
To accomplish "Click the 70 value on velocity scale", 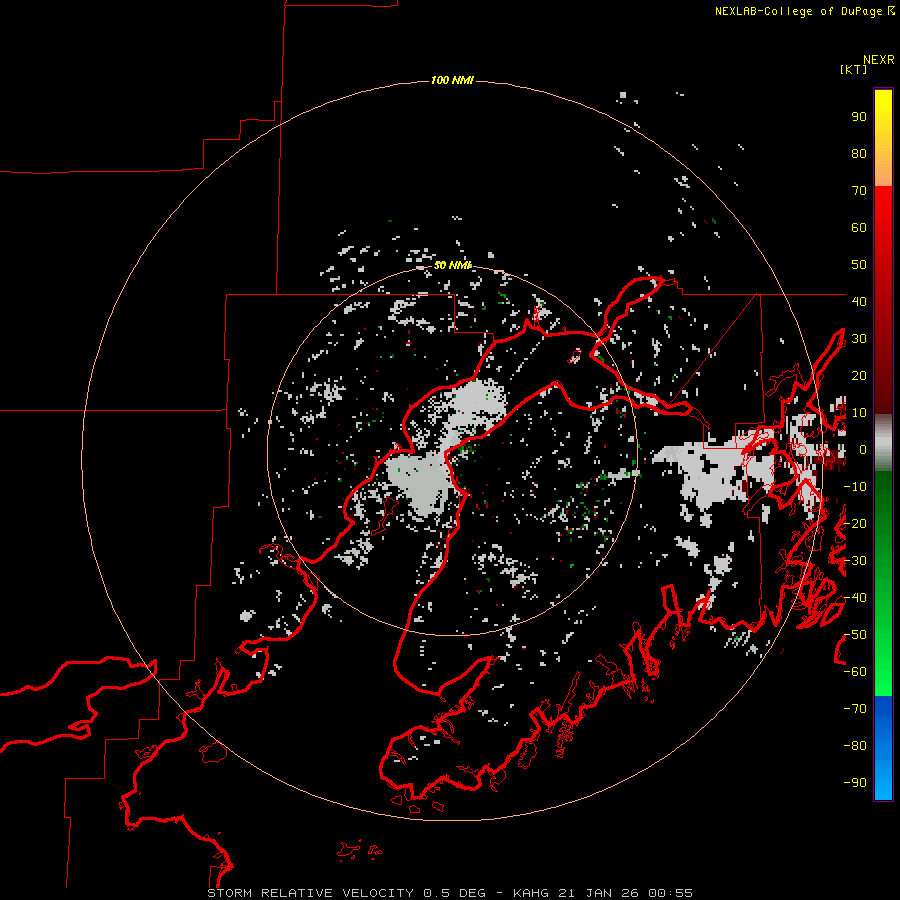I will (x=859, y=191).
